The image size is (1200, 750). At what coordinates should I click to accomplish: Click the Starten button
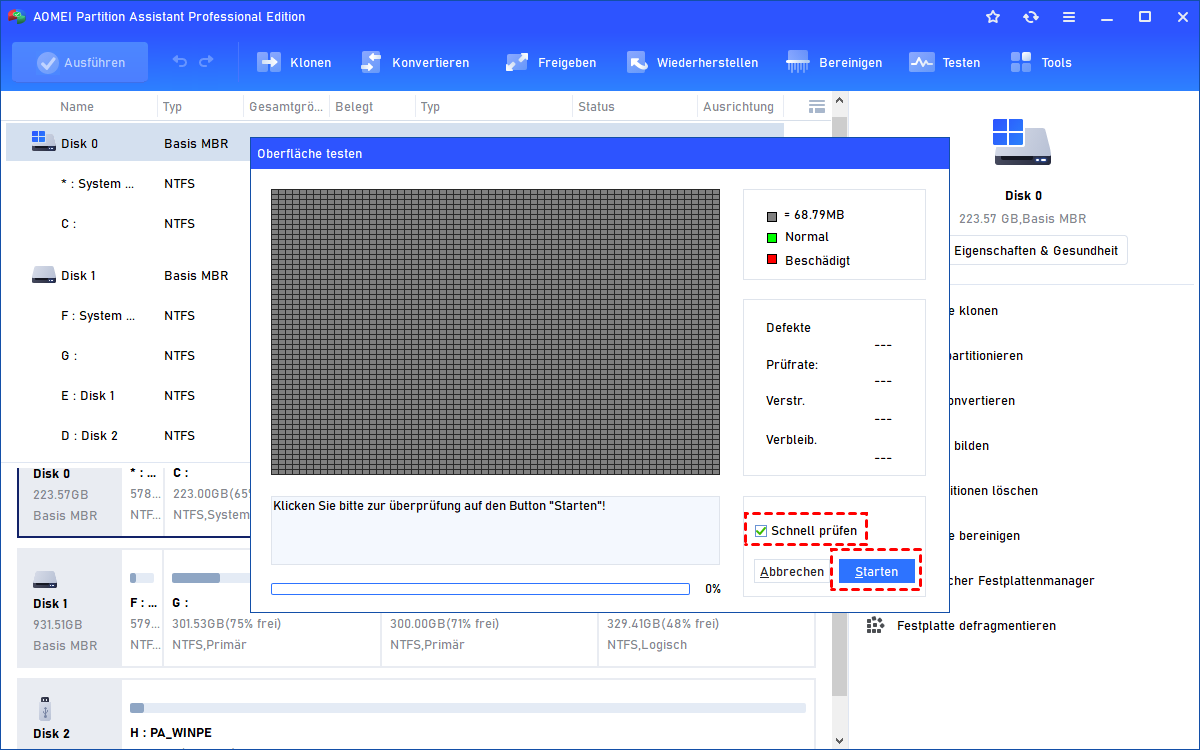876,571
